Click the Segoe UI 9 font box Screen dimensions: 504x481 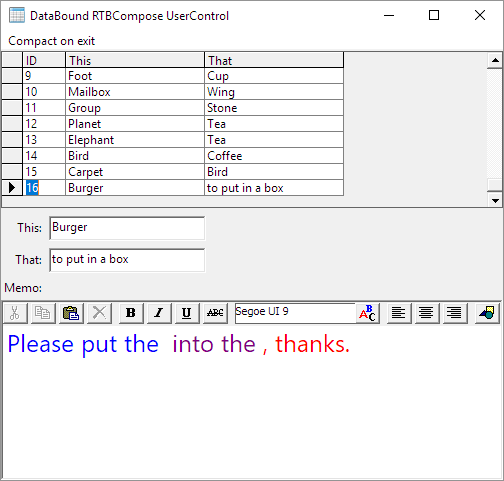295,313
